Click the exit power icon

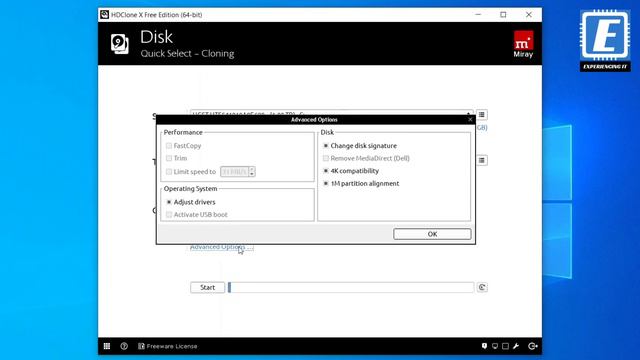(533, 346)
